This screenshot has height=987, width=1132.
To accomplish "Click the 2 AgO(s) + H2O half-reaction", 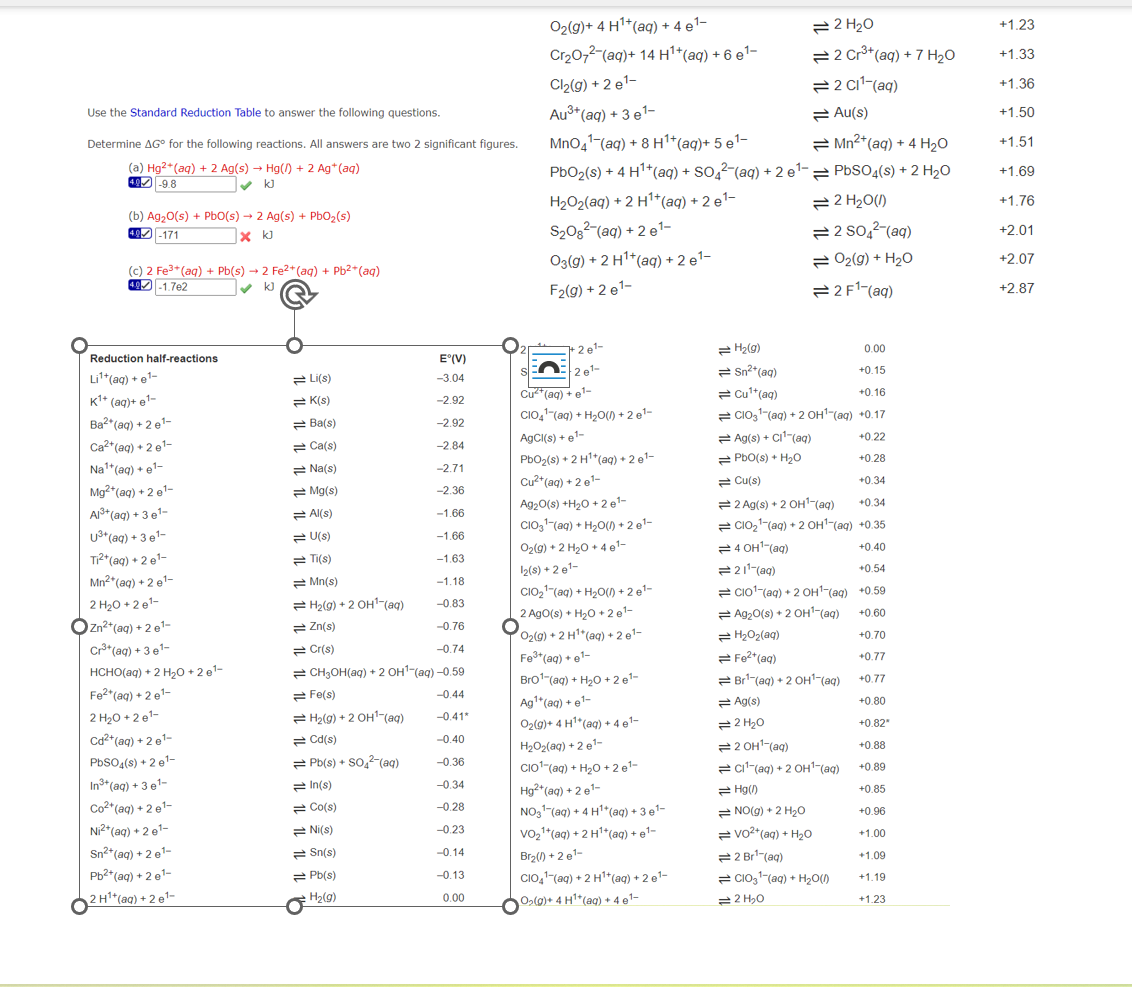I will point(577,613).
